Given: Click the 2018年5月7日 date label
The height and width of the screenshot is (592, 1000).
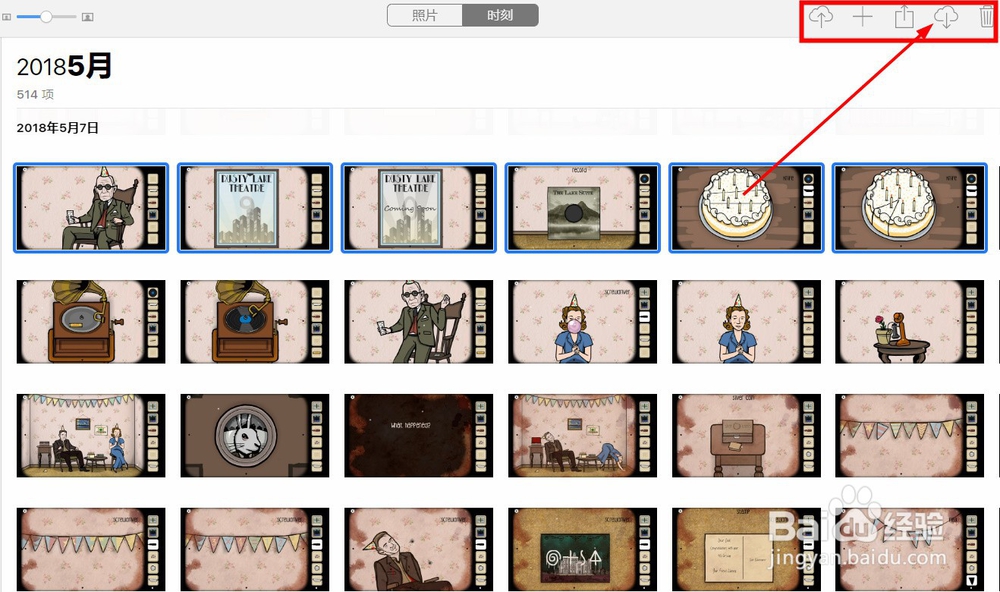Looking at the screenshot, I should (57, 128).
